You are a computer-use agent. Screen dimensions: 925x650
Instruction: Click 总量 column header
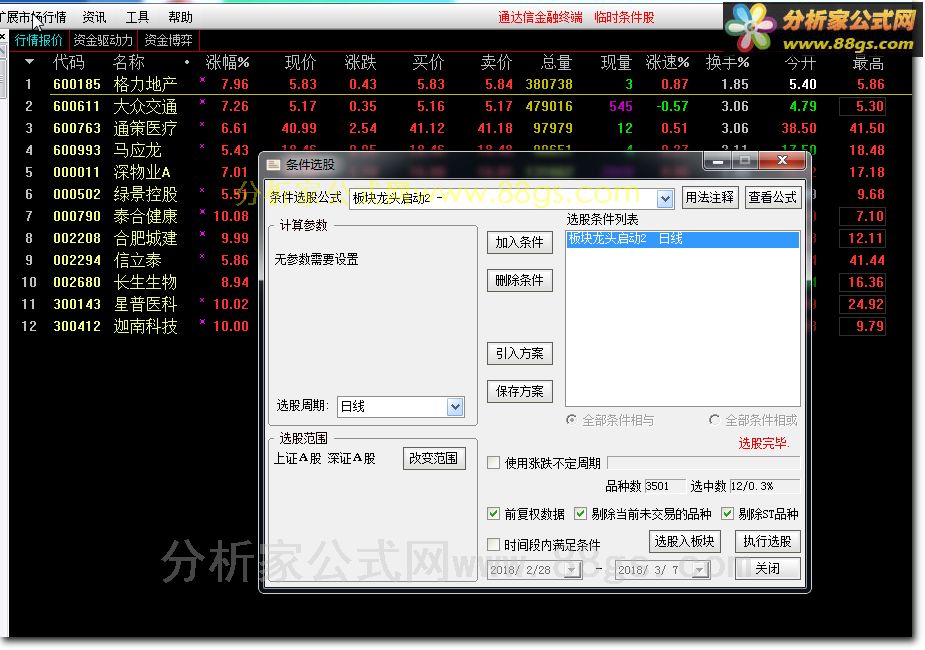pos(556,62)
